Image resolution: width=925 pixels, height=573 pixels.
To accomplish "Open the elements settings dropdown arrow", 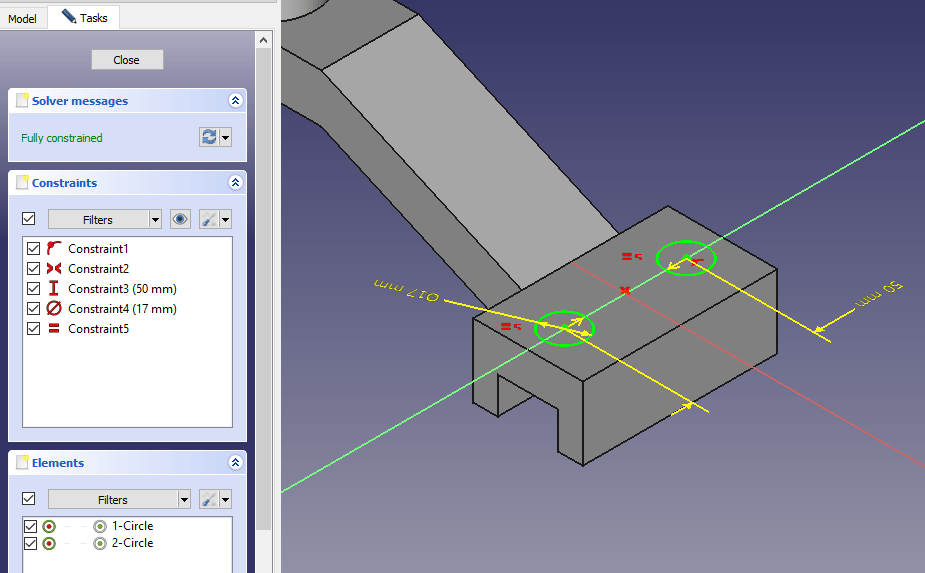I will click(225, 499).
